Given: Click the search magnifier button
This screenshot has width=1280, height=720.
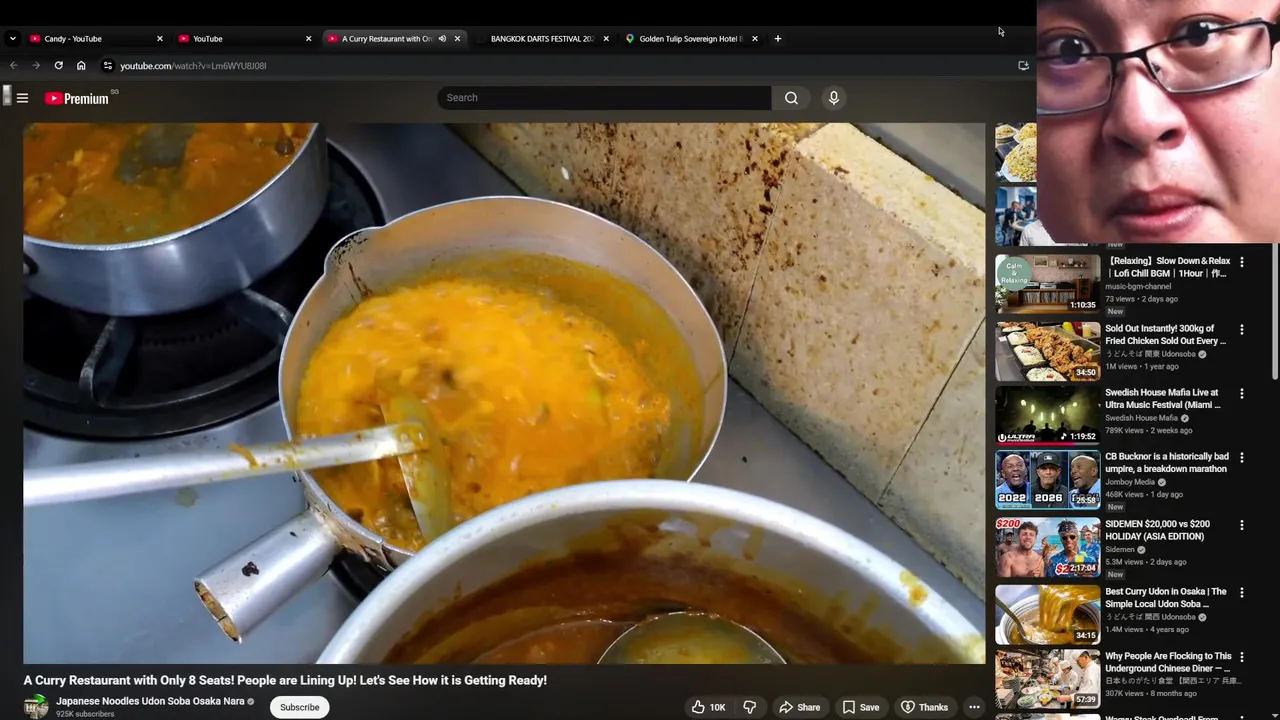Looking at the screenshot, I should click(x=791, y=98).
